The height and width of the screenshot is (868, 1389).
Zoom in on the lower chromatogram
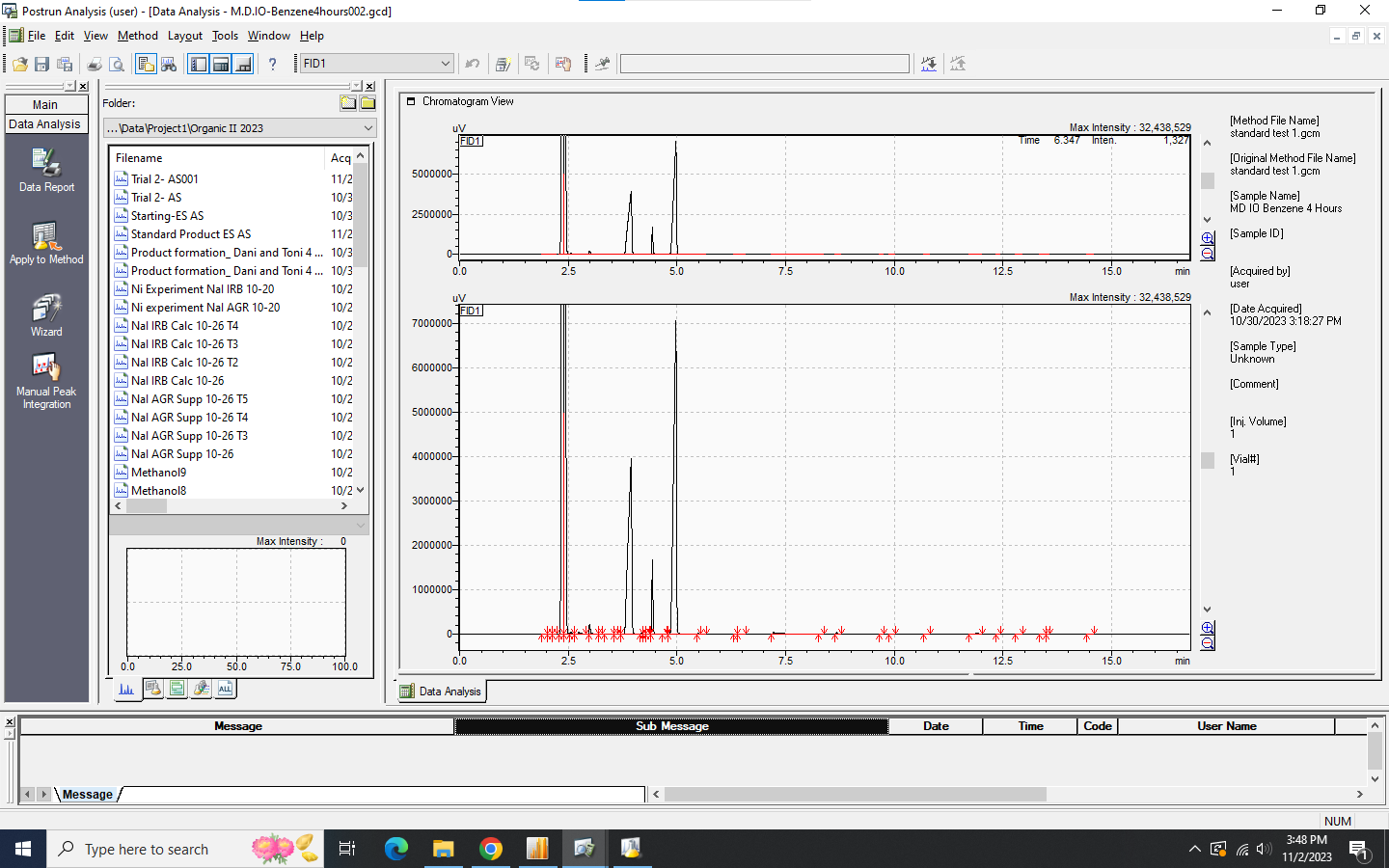pyautogui.click(x=1208, y=628)
